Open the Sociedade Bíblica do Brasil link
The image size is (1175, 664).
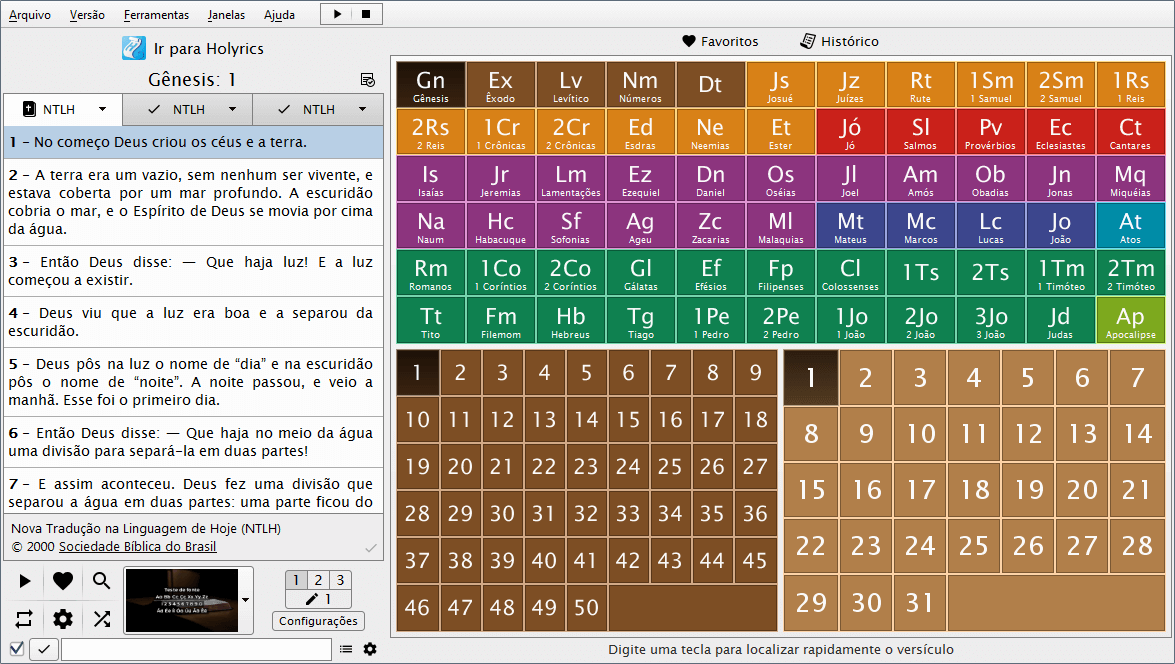pos(137,547)
